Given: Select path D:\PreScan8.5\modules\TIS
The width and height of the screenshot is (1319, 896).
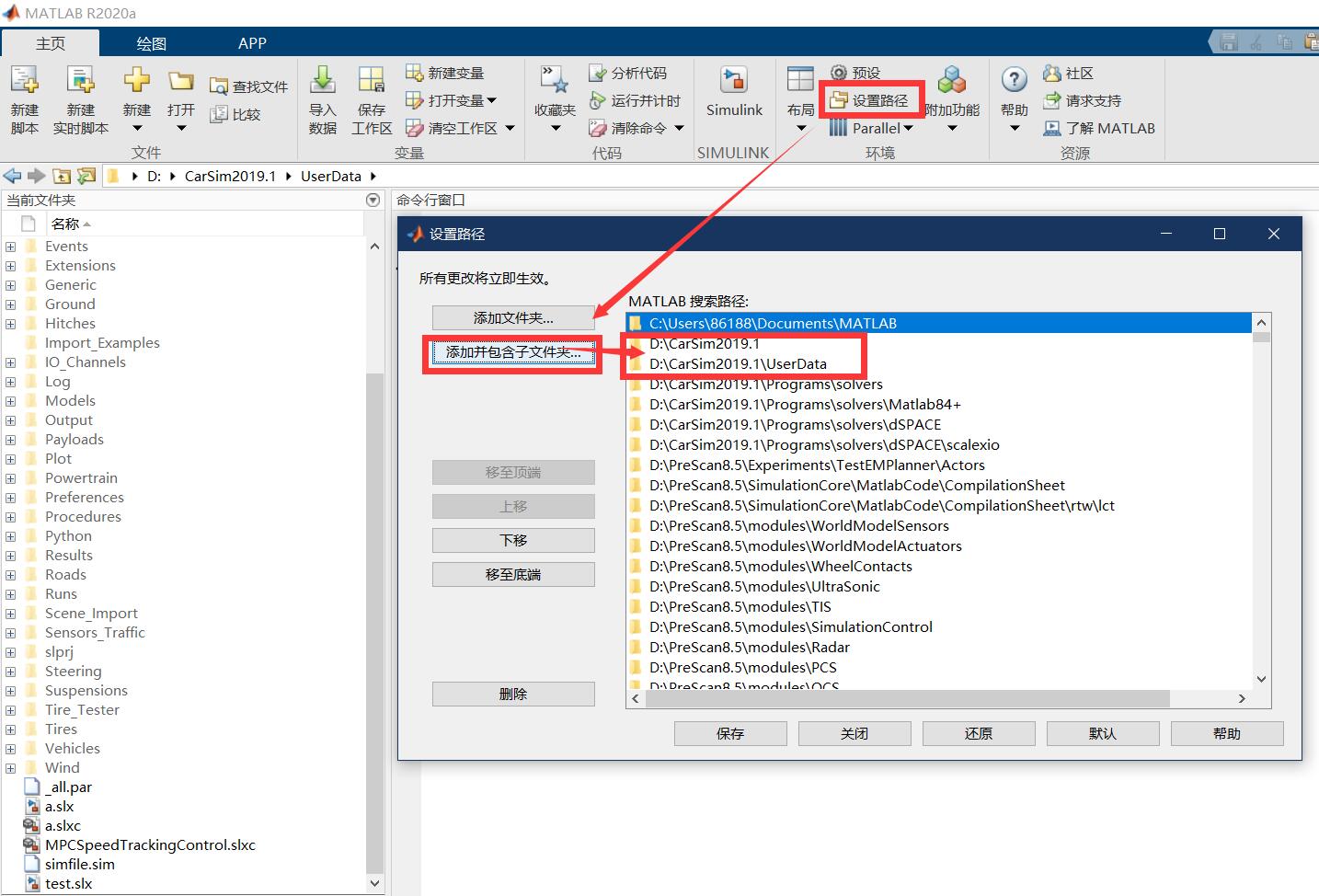Looking at the screenshot, I should tap(939, 606).
